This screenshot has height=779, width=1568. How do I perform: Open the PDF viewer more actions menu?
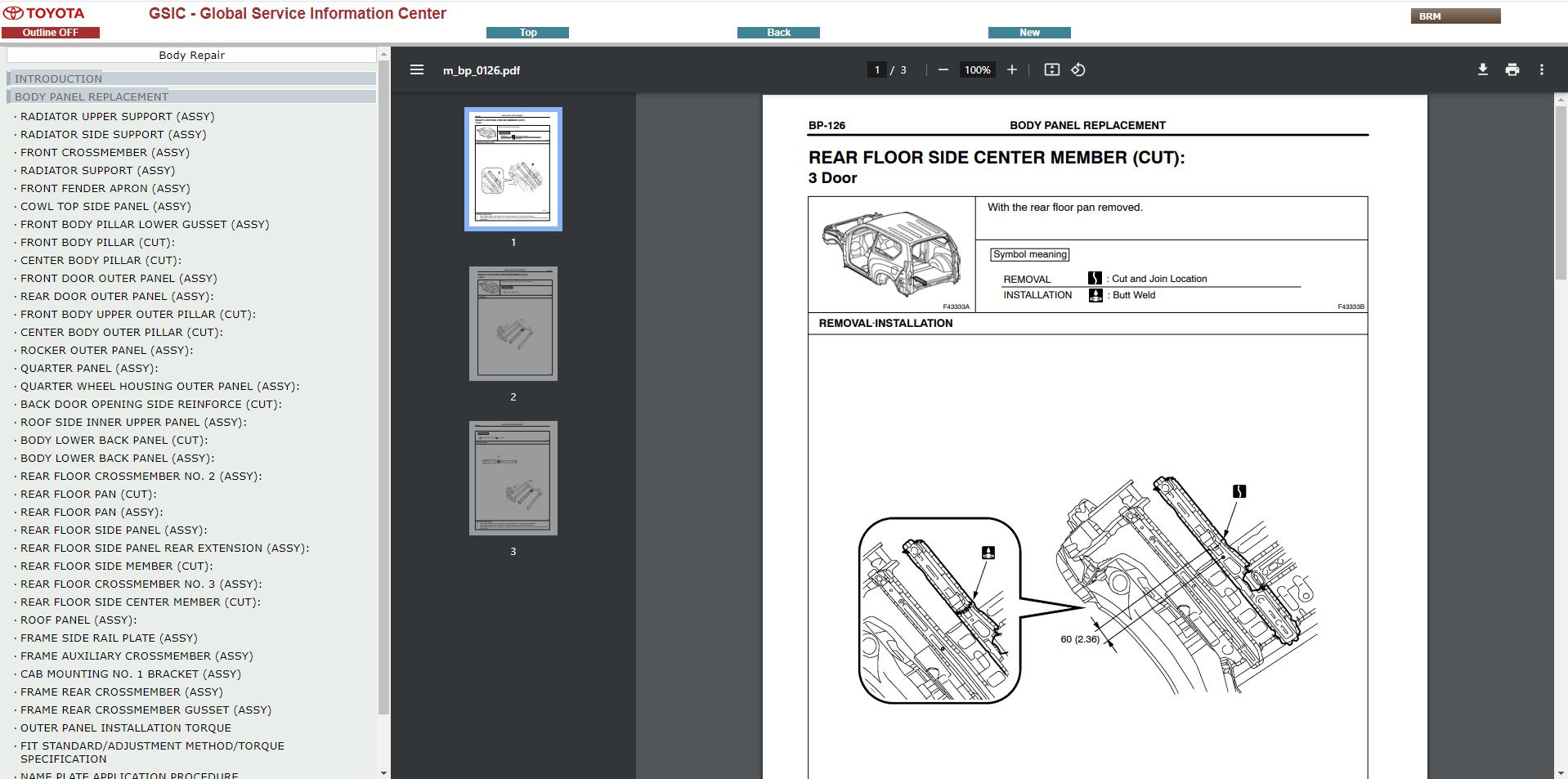coord(1542,70)
